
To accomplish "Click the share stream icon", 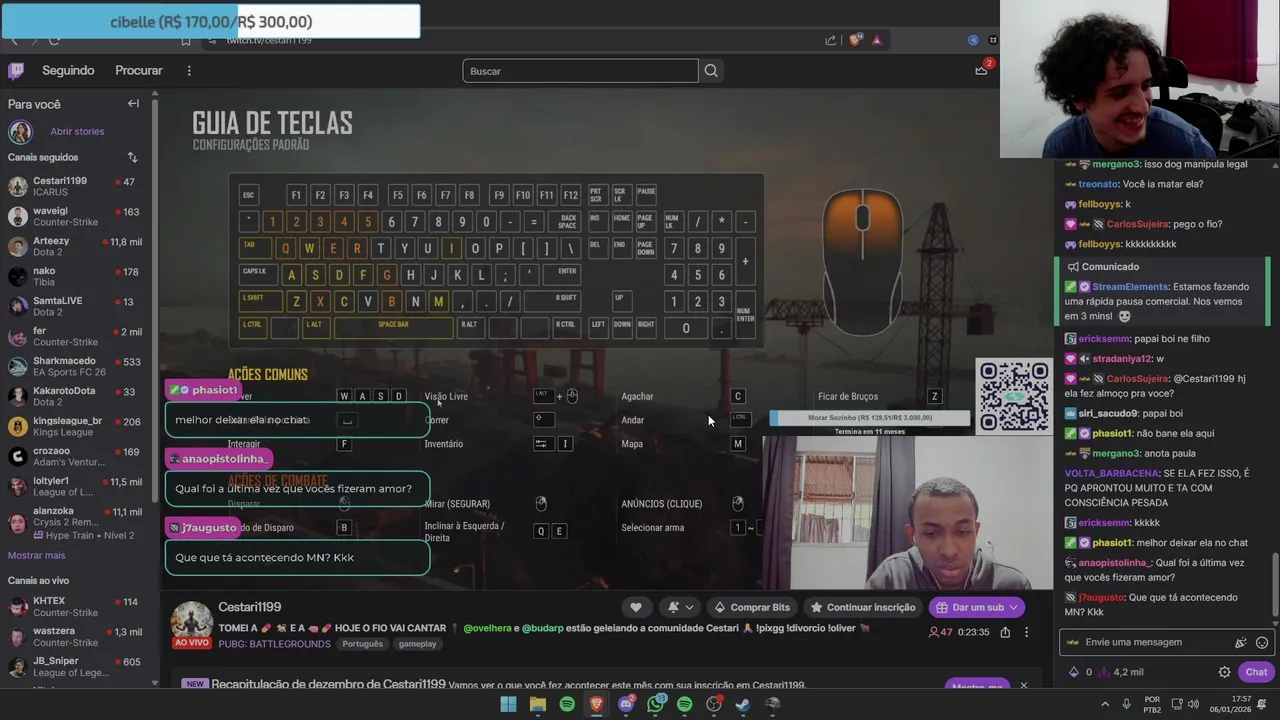I will 1005,632.
